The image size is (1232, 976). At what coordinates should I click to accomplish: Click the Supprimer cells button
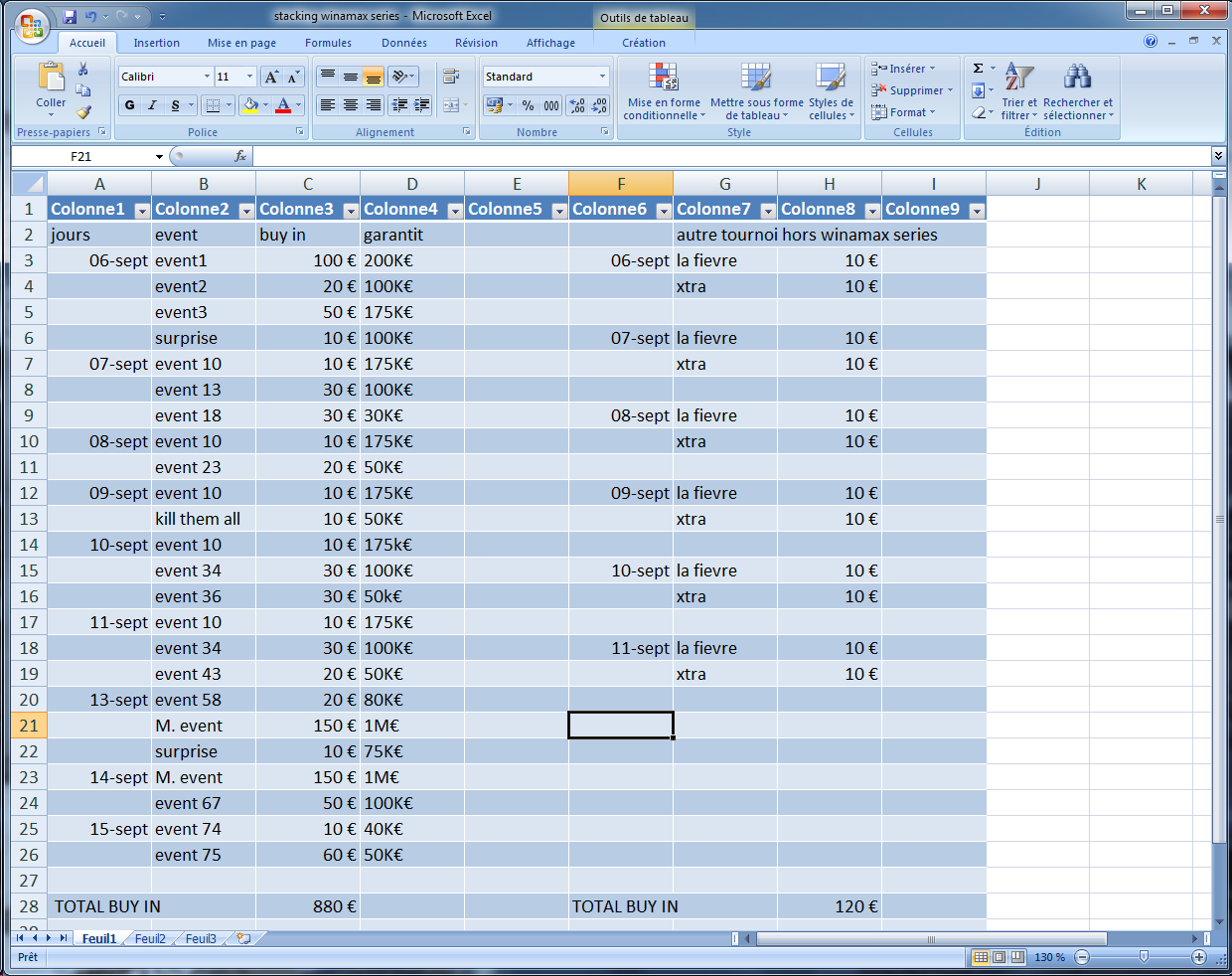(912, 90)
